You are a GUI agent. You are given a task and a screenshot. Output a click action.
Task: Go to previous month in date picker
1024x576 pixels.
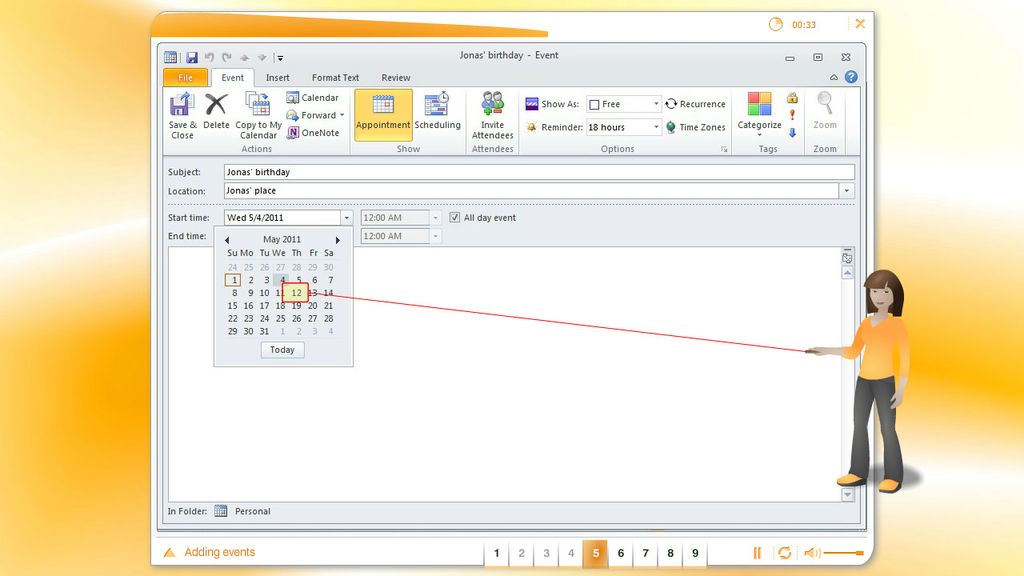227,240
